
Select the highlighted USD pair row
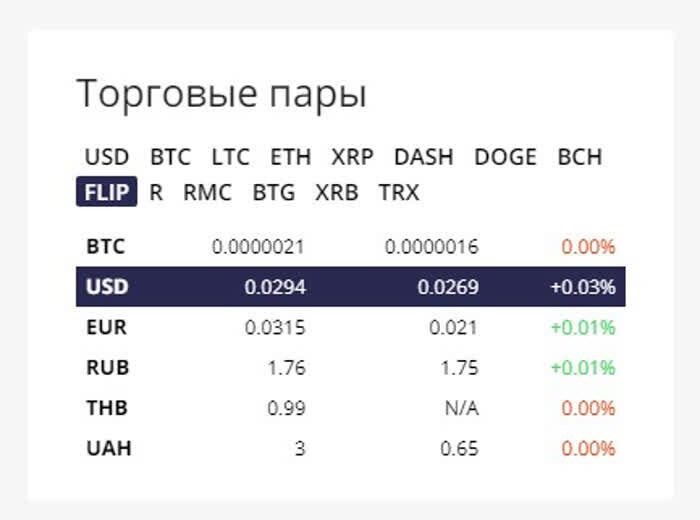click(350, 287)
